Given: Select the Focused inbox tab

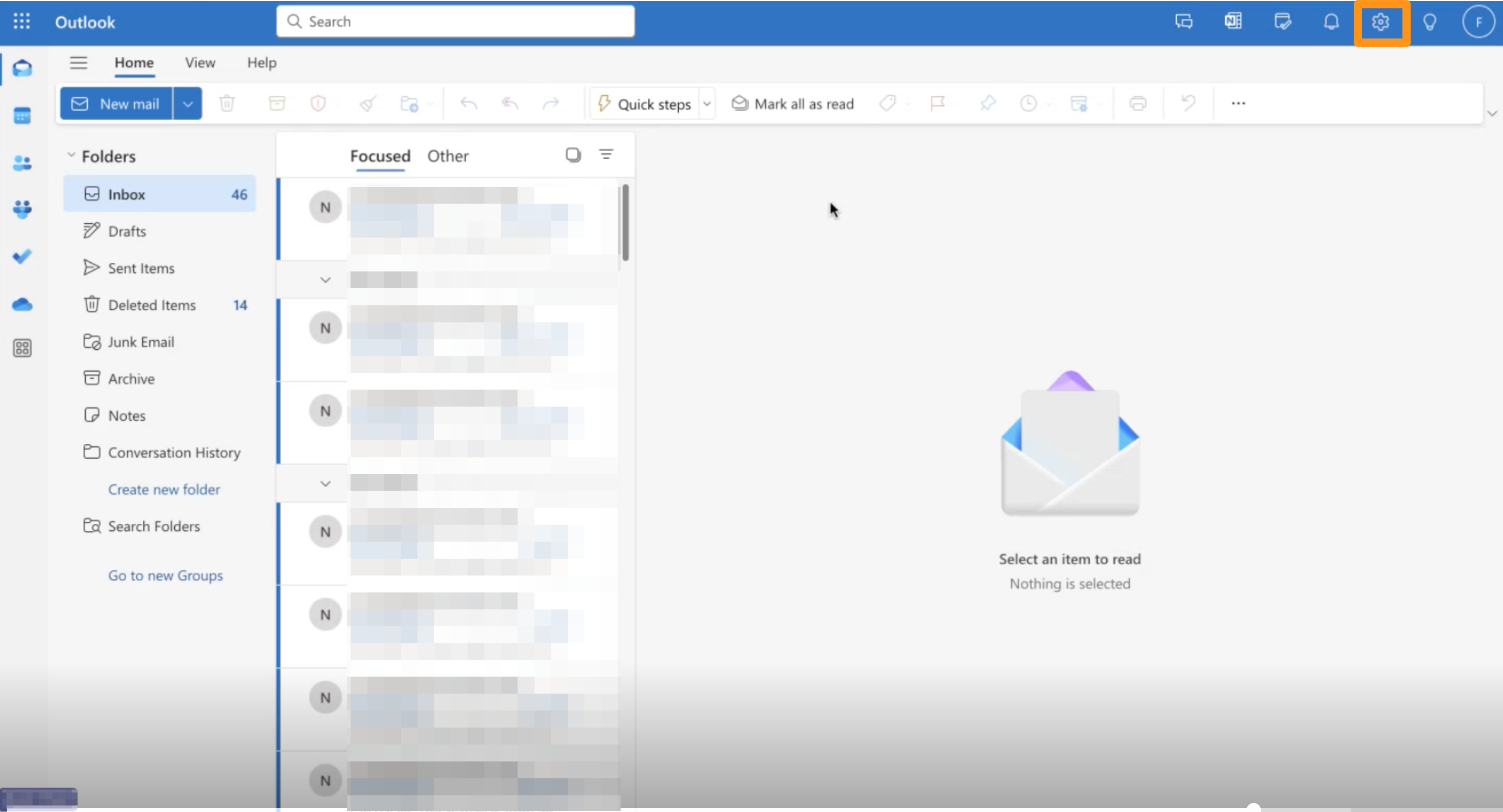Looking at the screenshot, I should tap(380, 156).
